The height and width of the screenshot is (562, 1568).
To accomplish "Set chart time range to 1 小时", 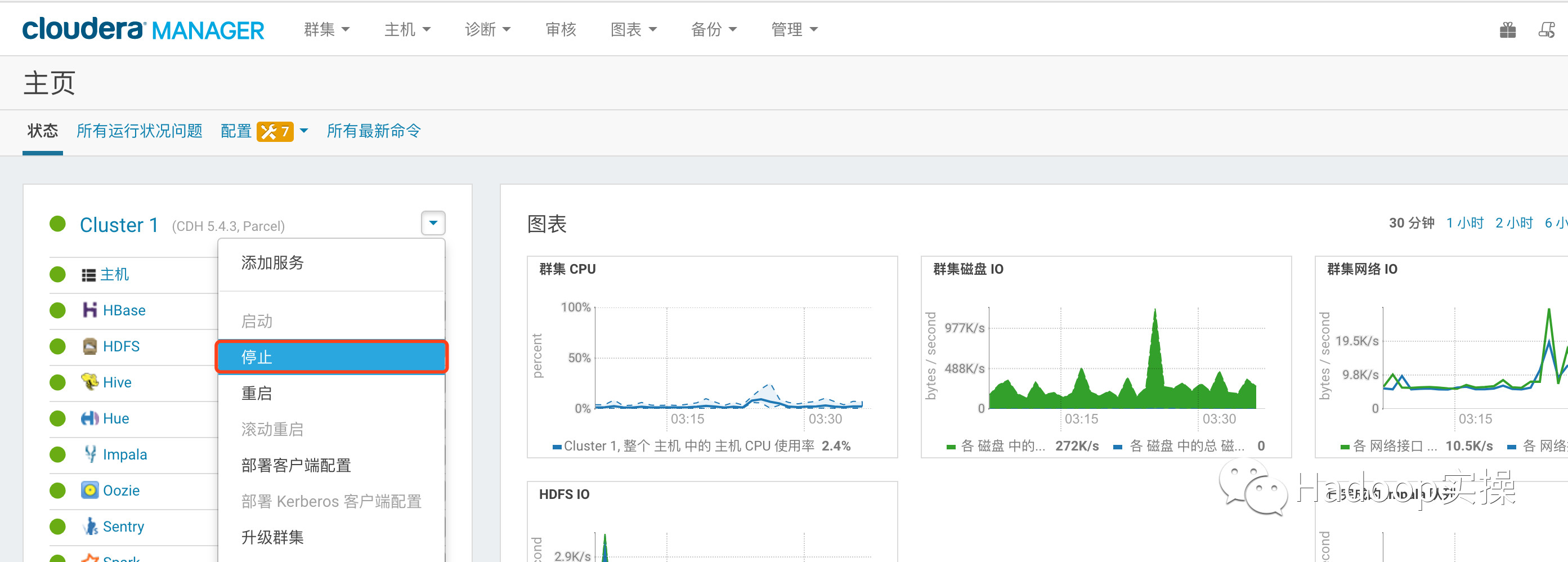I will coord(1464,223).
